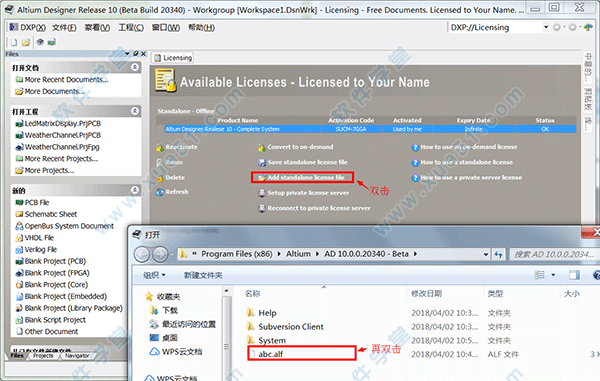The width and height of the screenshot is (600, 381).
Task: Switch to the Projects panel tab
Action: (x=43, y=356)
